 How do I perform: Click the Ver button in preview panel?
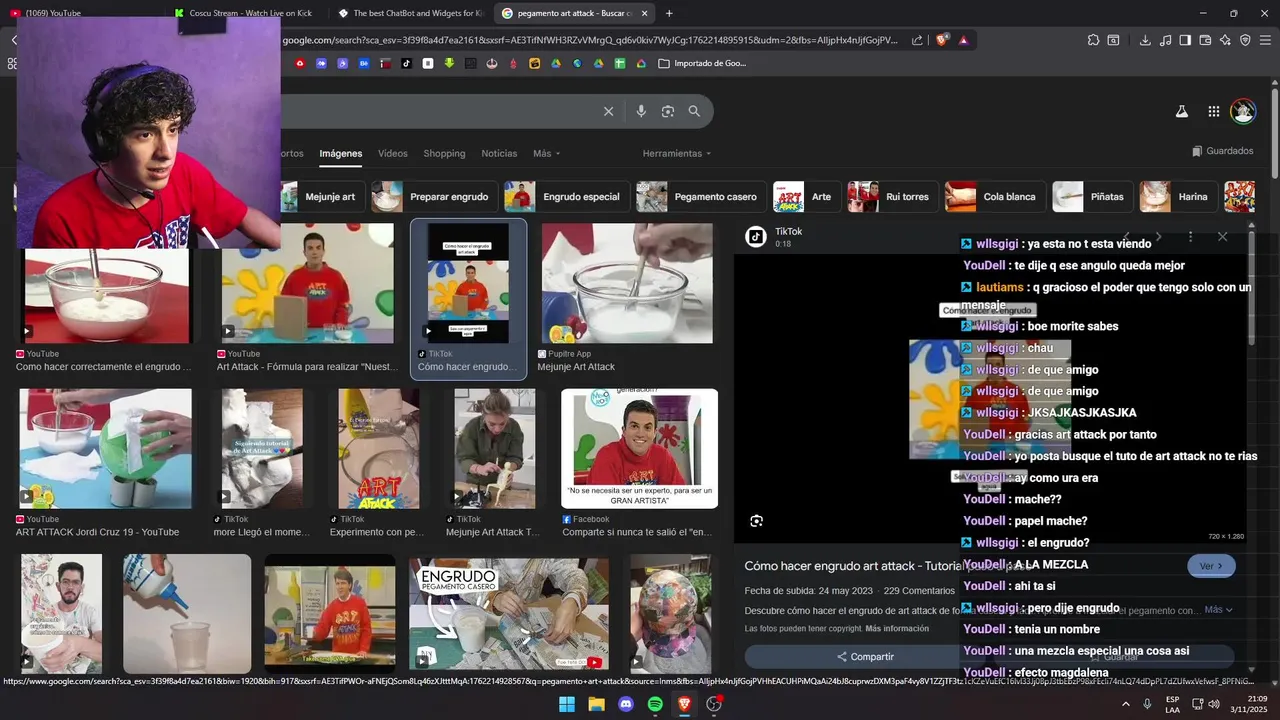click(x=1211, y=566)
